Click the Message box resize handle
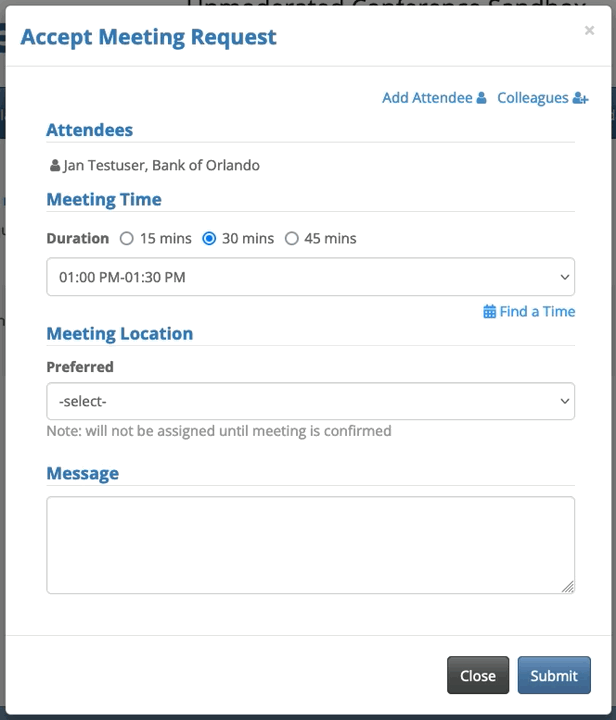Image resolution: width=616 pixels, height=720 pixels. (568, 587)
